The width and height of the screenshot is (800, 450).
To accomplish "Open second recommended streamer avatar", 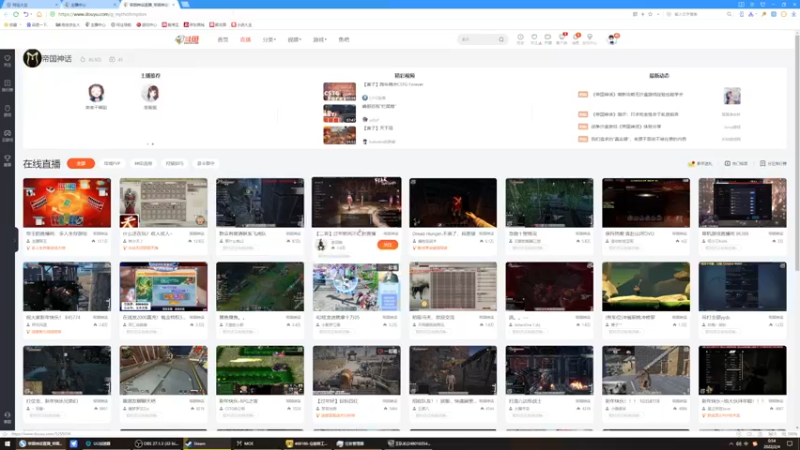I will pos(150,93).
